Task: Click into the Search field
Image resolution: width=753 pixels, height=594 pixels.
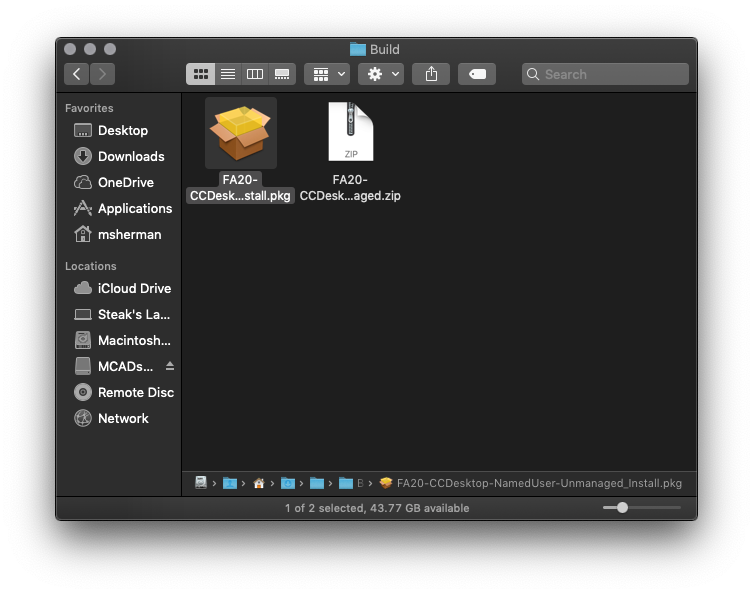Action: (x=605, y=74)
